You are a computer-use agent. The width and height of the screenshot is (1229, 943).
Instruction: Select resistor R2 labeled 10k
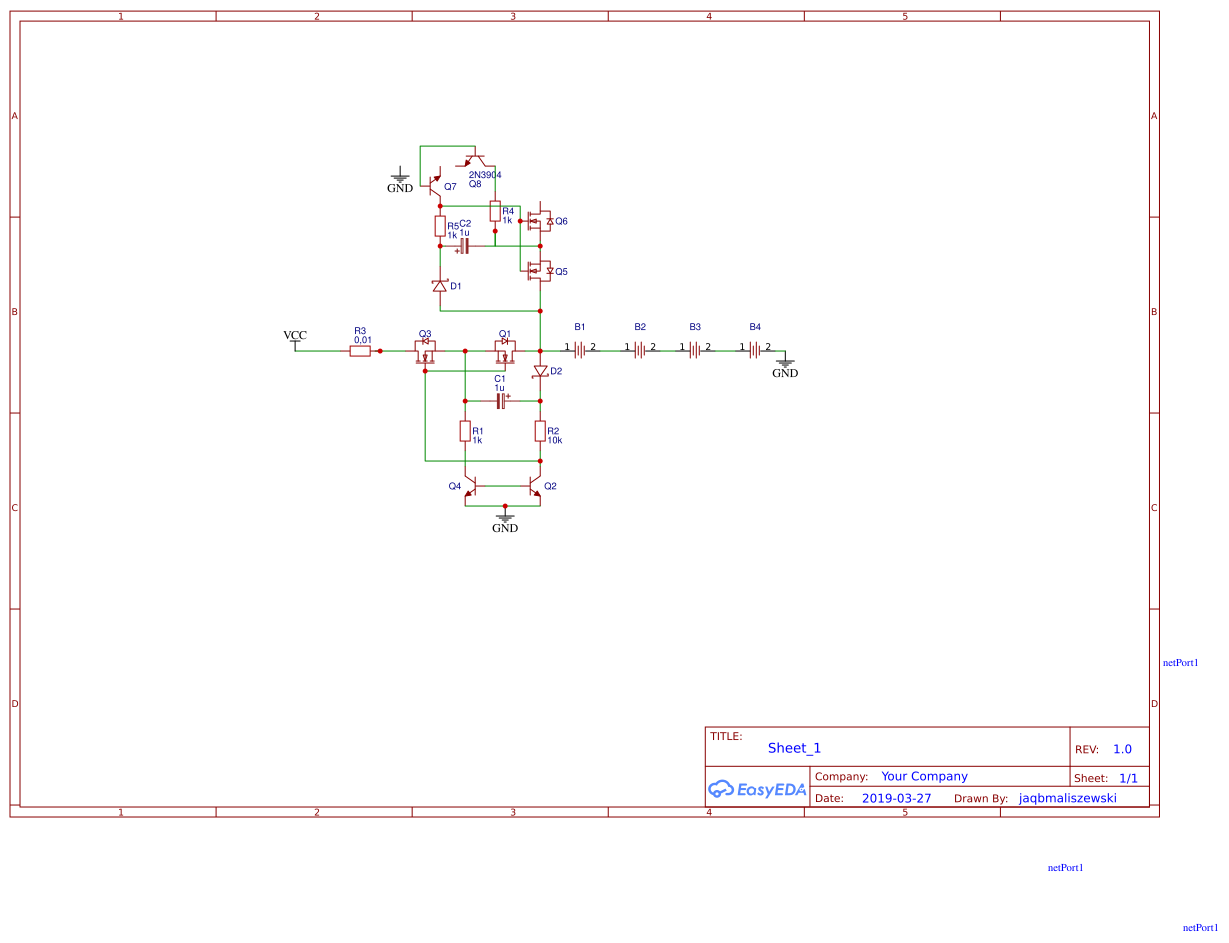point(541,432)
